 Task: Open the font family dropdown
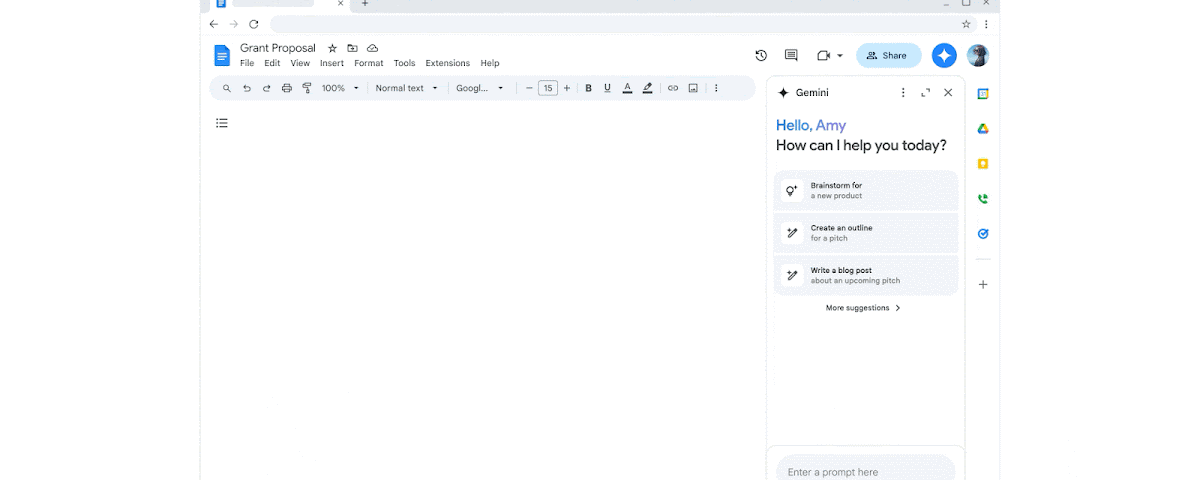pos(480,88)
